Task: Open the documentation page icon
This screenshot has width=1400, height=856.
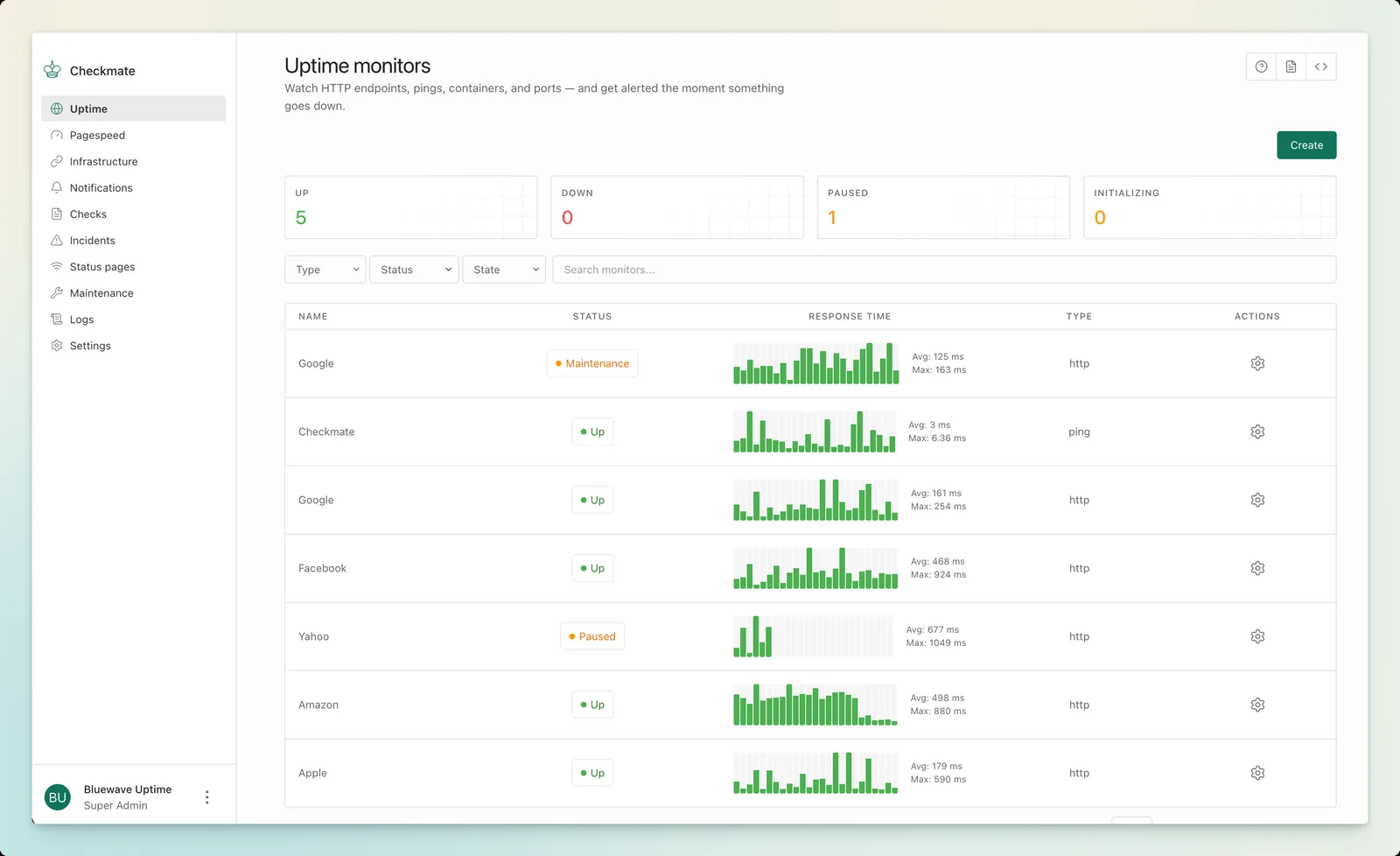Action: pyautogui.click(x=1291, y=67)
